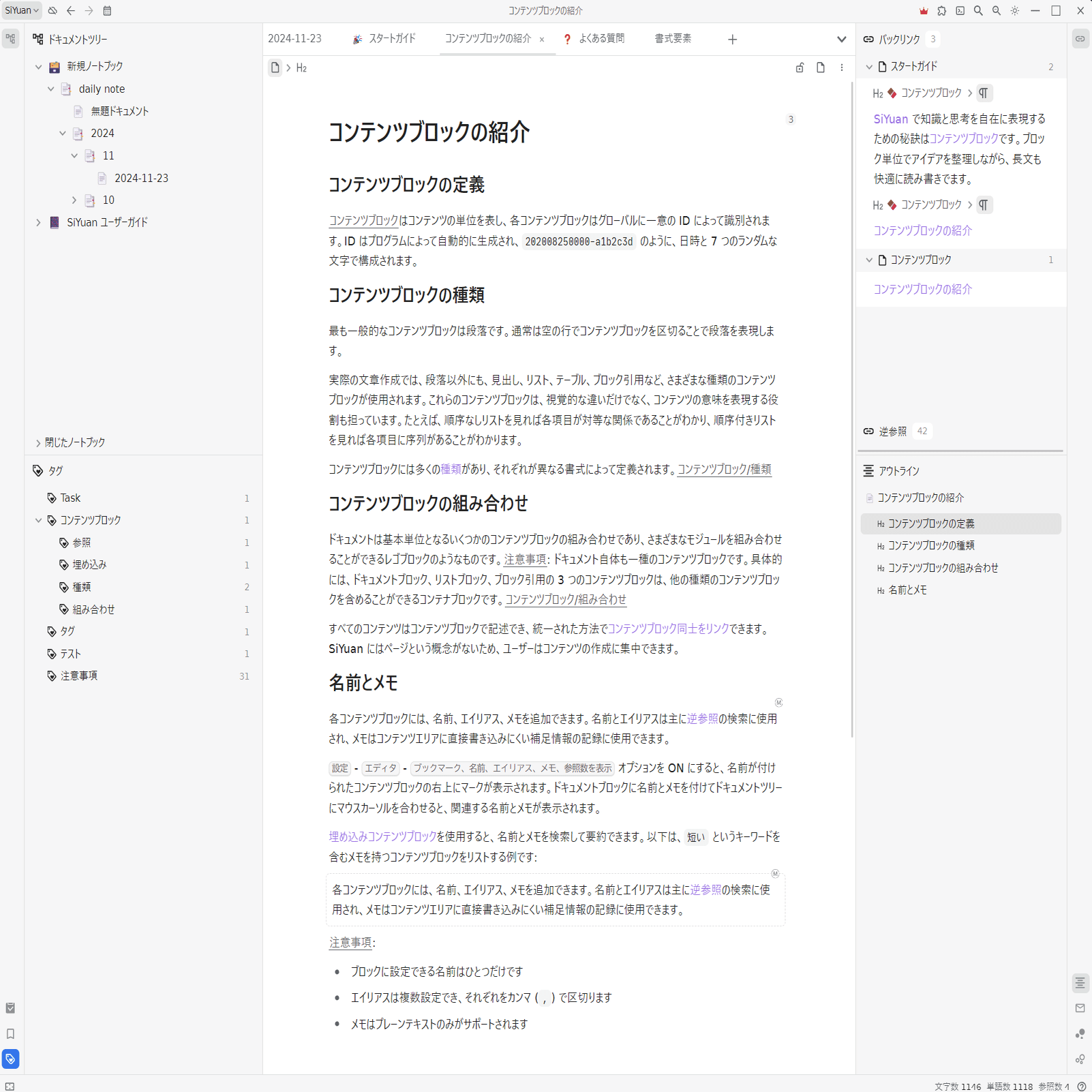Close the コンテンツブロックの紹介 tab
The image size is (1092, 1092).
(542, 40)
